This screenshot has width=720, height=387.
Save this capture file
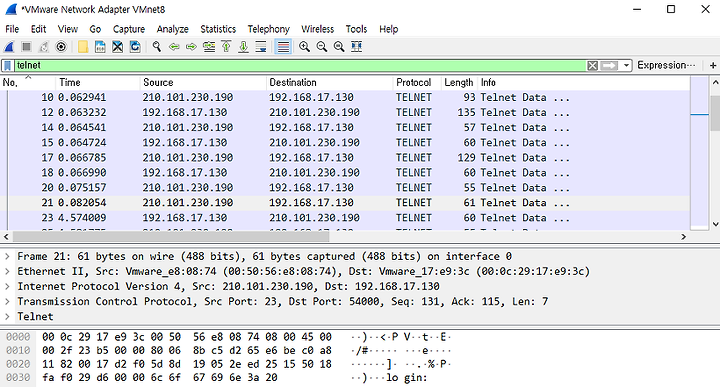[x=100, y=47]
